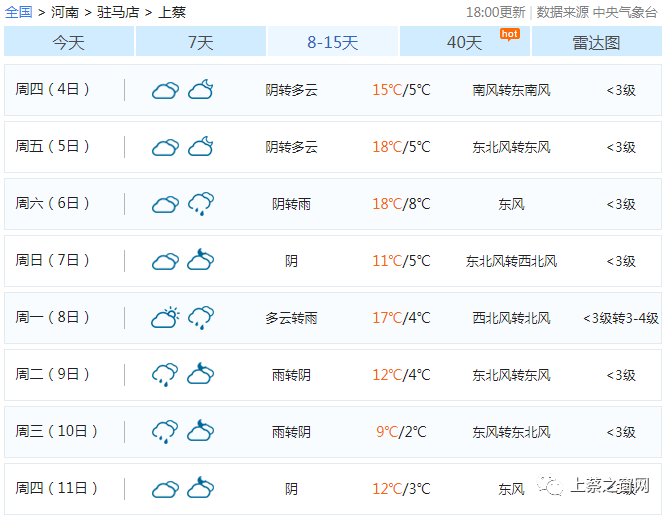Click 多云转雨 weather description
Image resolution: width=671 pixels, height=515 pixels.
[291, 318]
